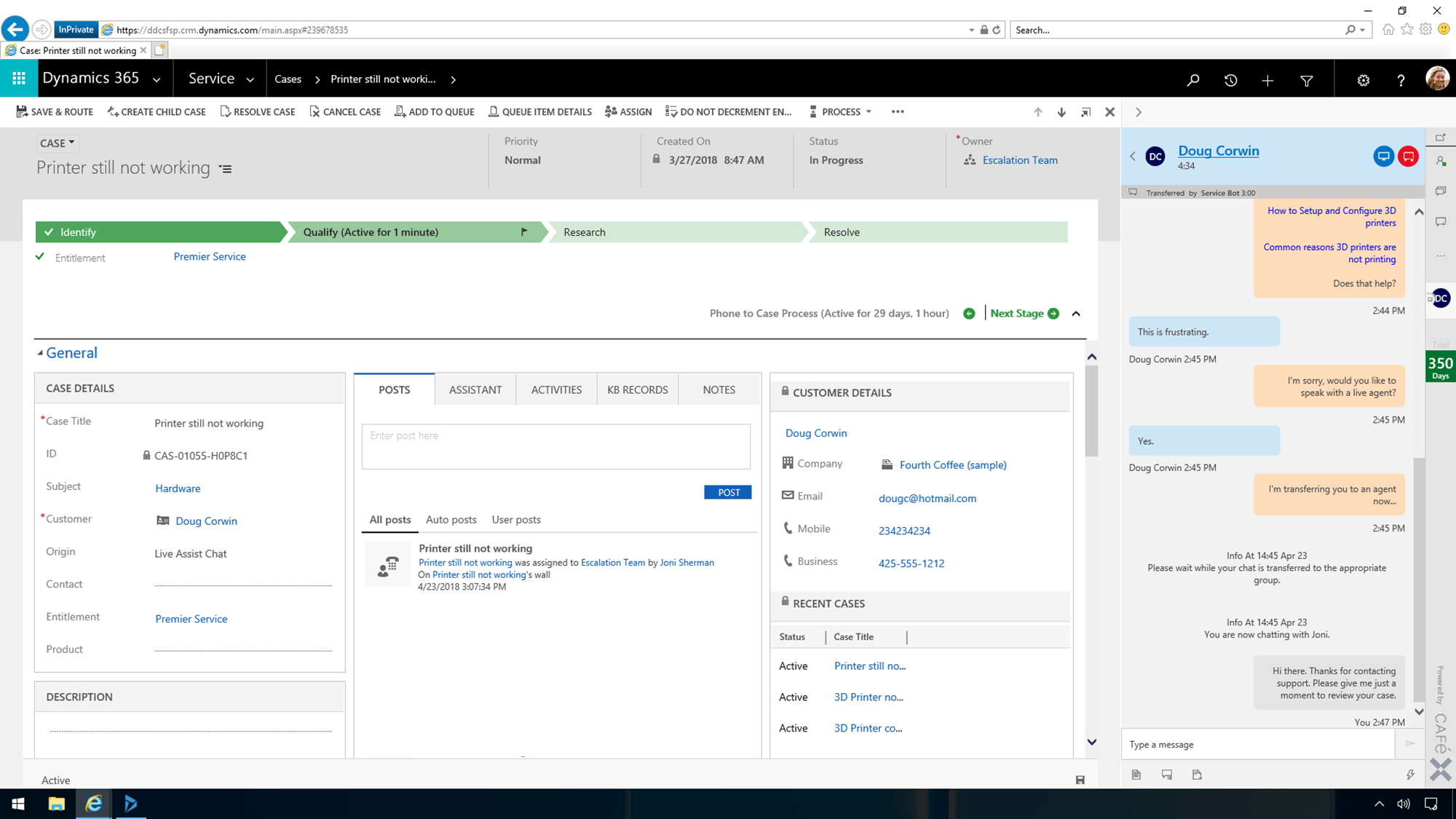Click Cancel Case command
Screen dimensions: 1456x819
coord(345,112)
